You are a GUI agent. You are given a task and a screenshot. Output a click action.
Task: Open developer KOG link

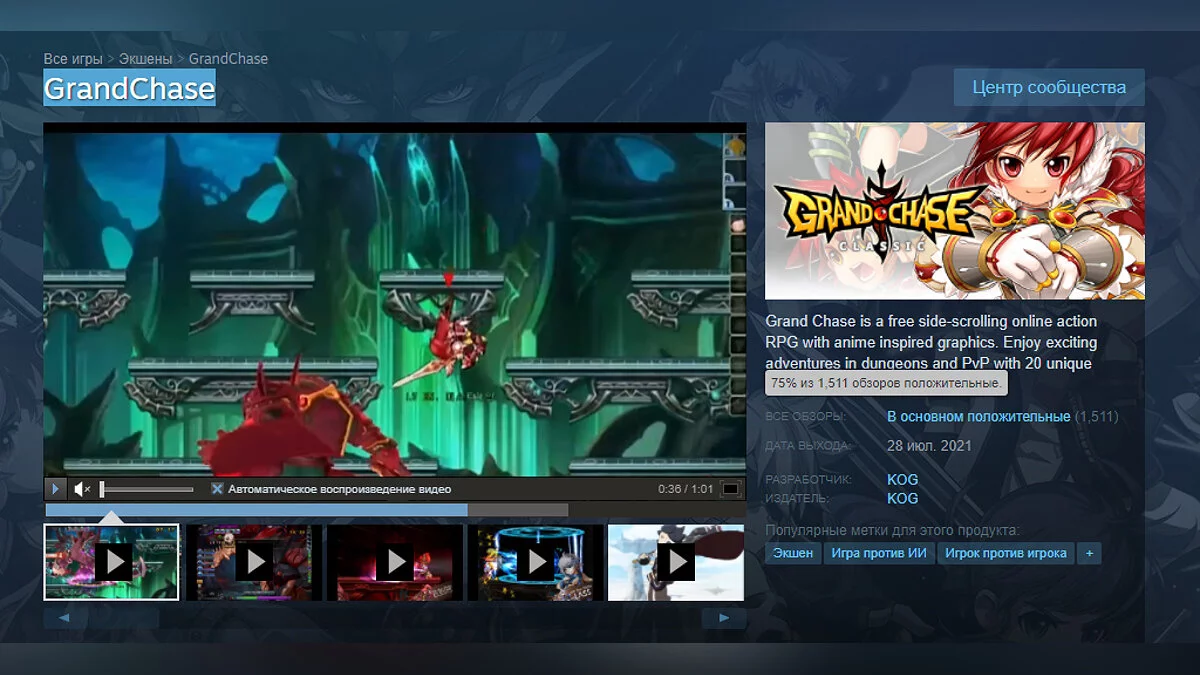pyautogui.click(x=902, y=480)
